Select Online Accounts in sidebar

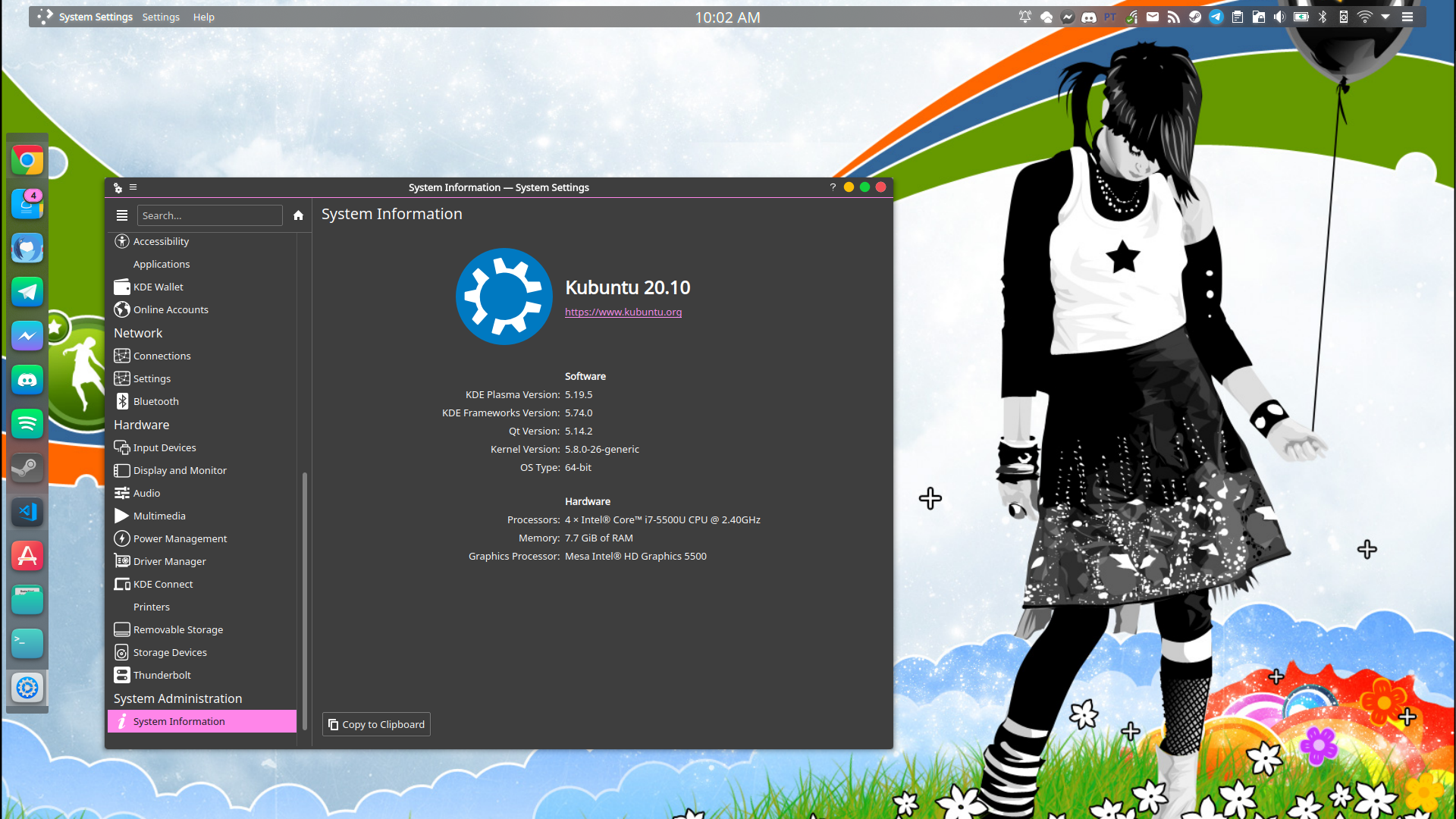pos(202,309)
